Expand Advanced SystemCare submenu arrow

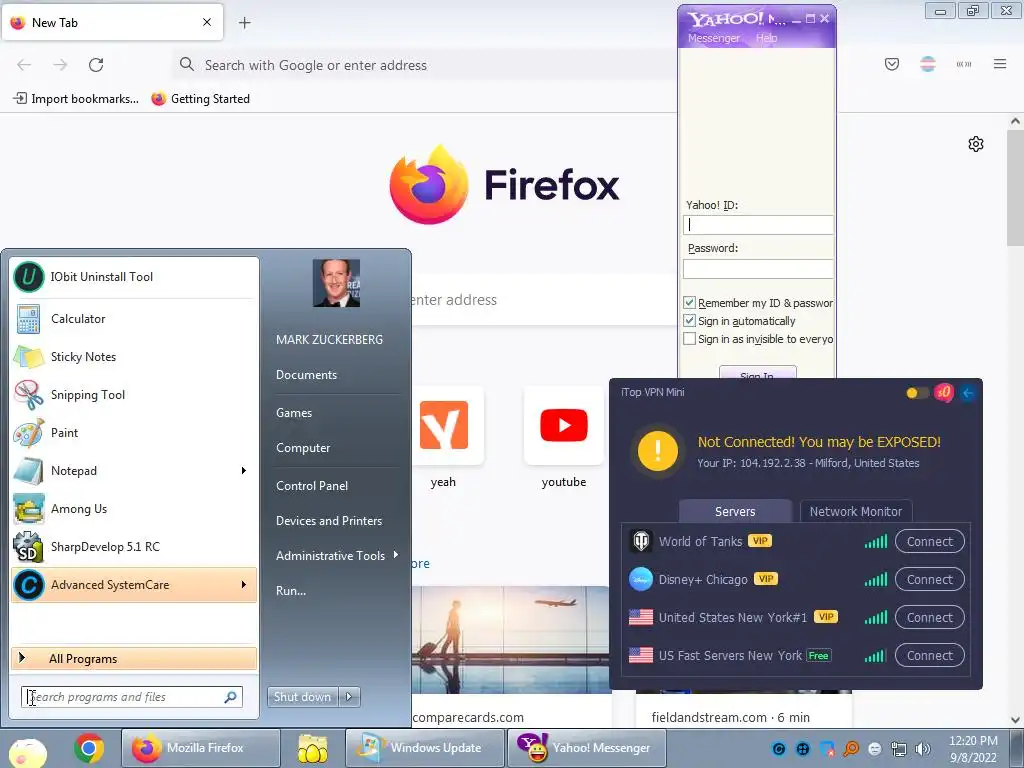coord(244,584)
